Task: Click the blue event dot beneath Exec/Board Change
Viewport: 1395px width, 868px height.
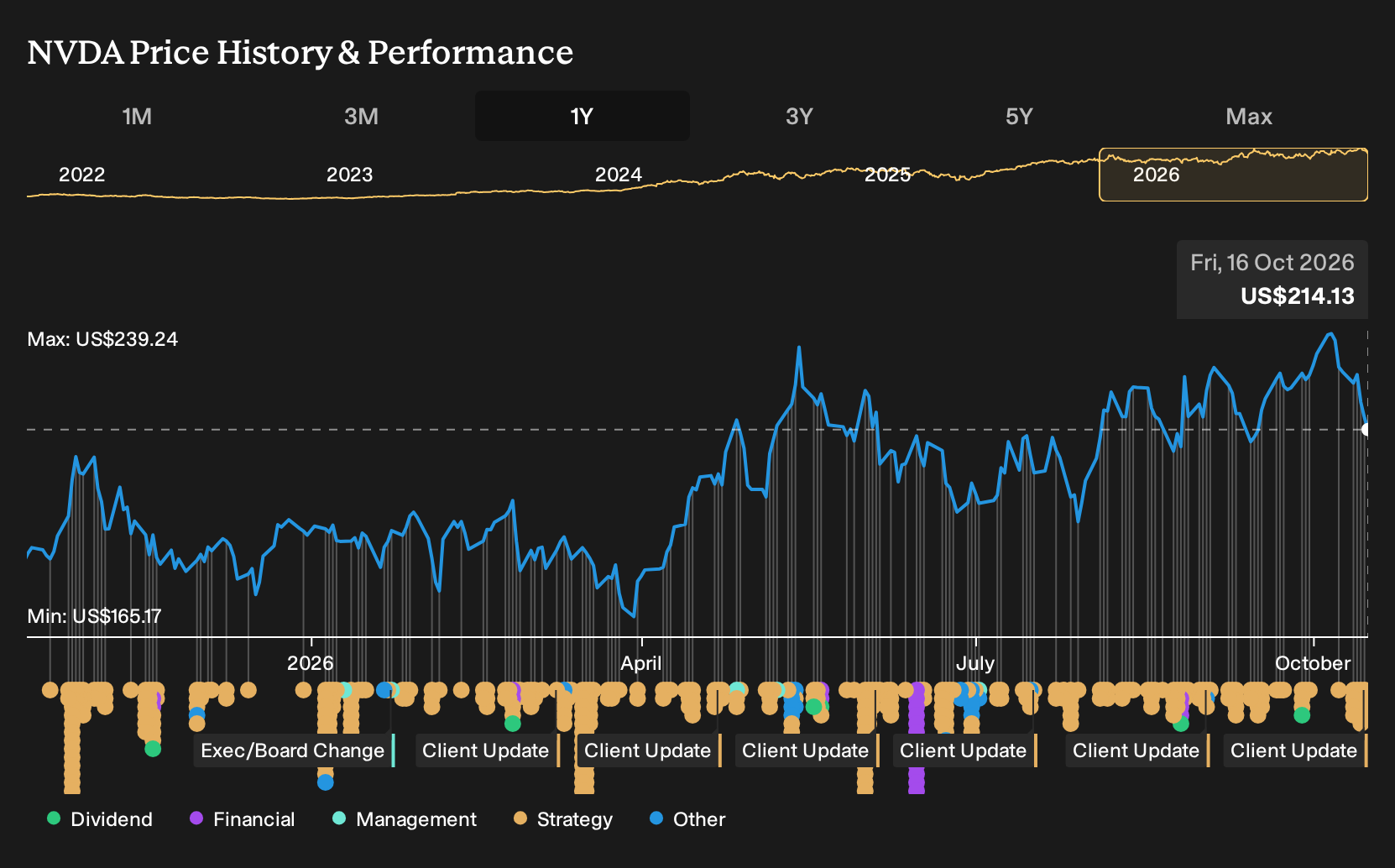Action: (326, 782)
